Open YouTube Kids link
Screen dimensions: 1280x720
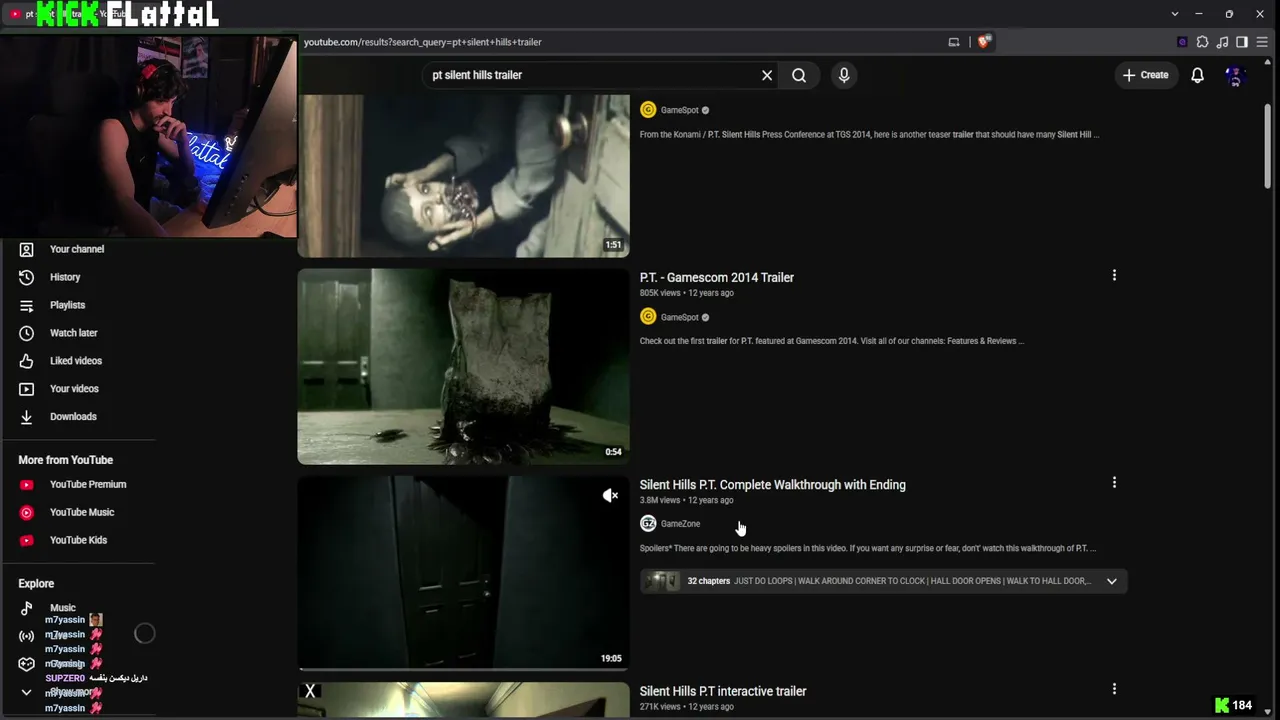tap(78, 540)
